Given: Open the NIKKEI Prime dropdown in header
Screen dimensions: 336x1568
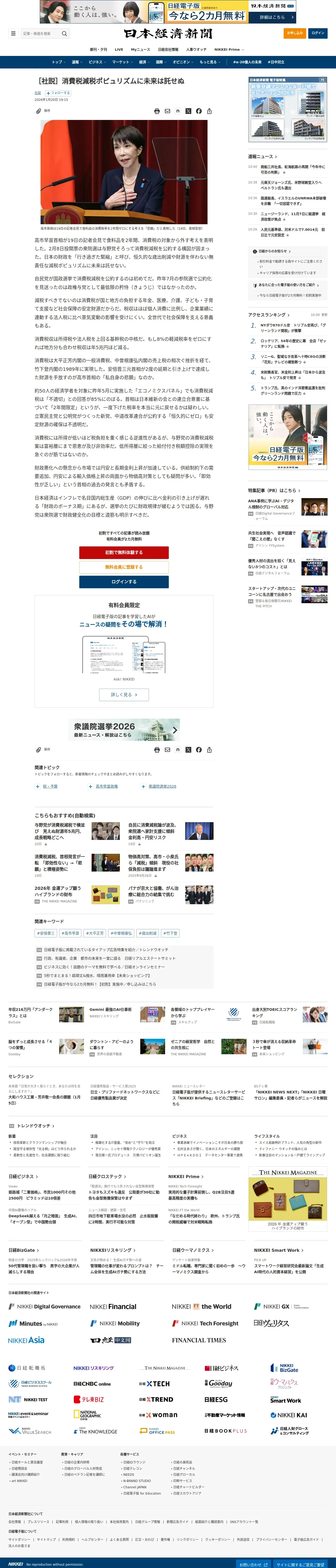Looking at the screenshot, I should [x=229, y=49].
